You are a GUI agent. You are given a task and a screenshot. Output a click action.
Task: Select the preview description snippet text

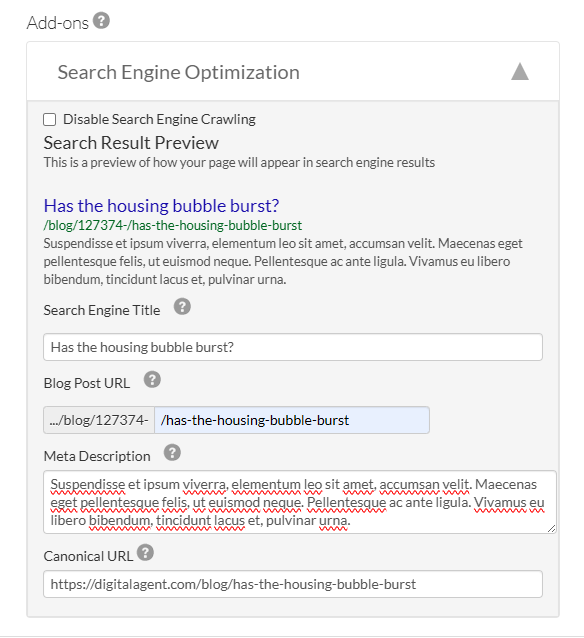283,261
